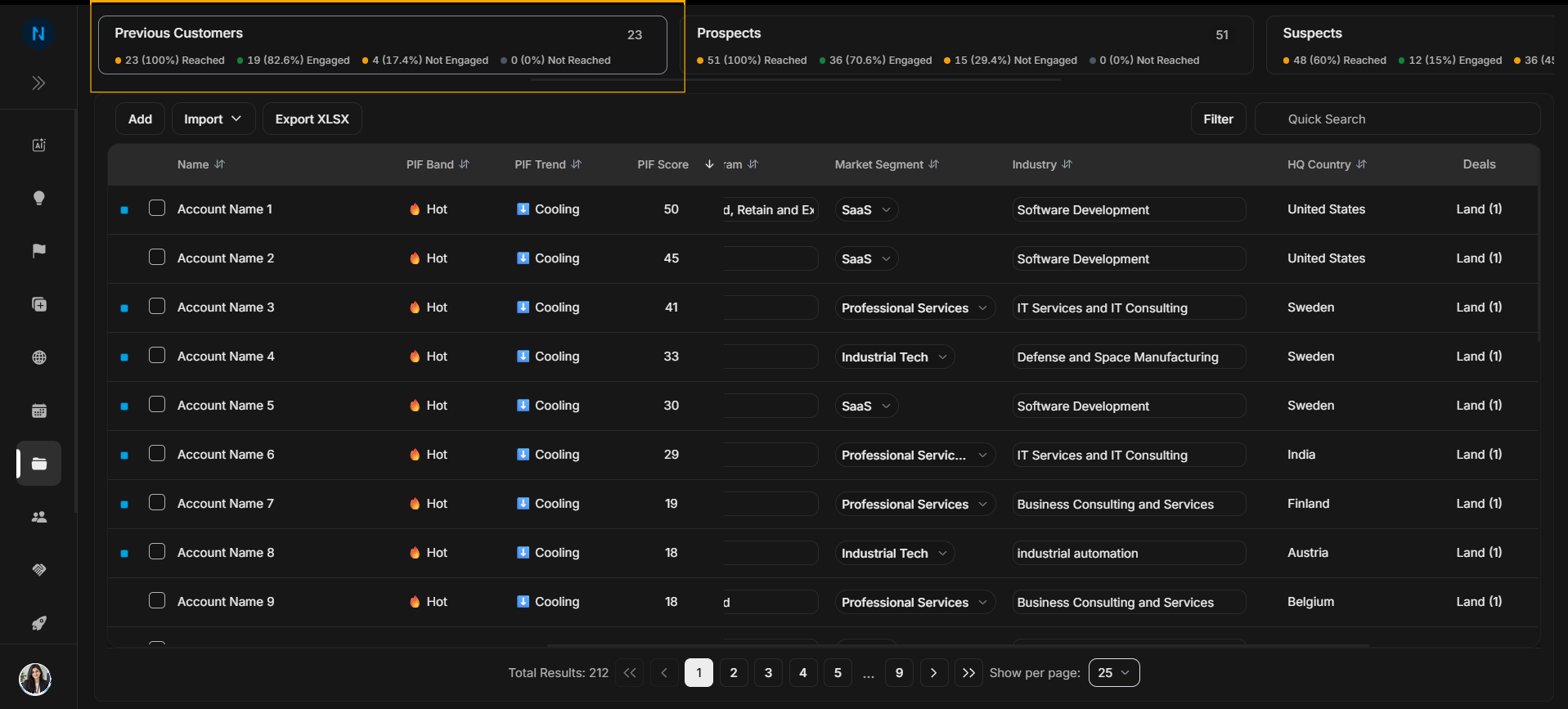Image resolution: width=1568 pixels, height=709 pixels.
Task: Open the people icon in the sidebar
Action: pyautogui.click(x=38, y=517)
